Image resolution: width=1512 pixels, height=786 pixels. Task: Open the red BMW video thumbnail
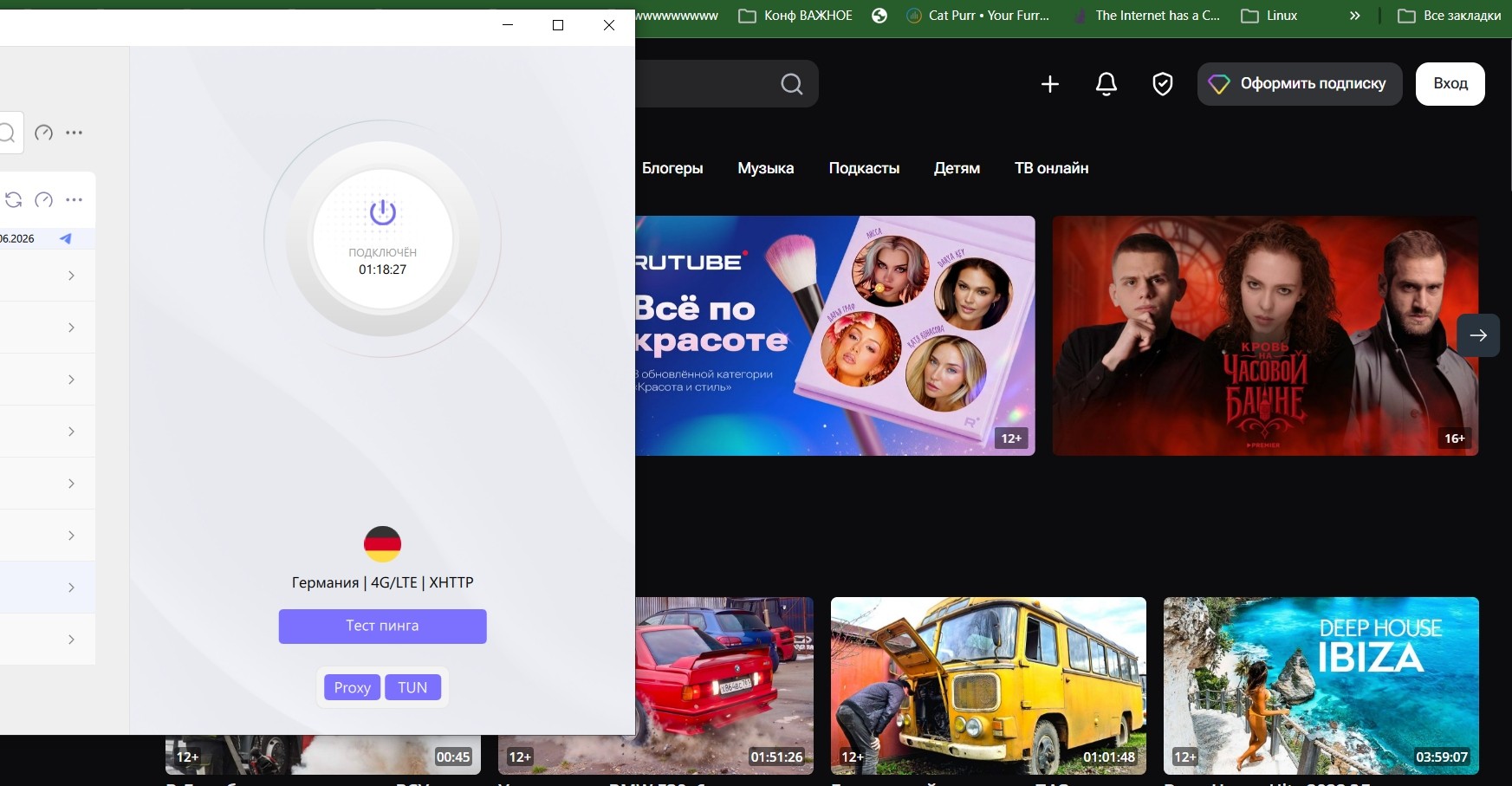click(724, 685)
